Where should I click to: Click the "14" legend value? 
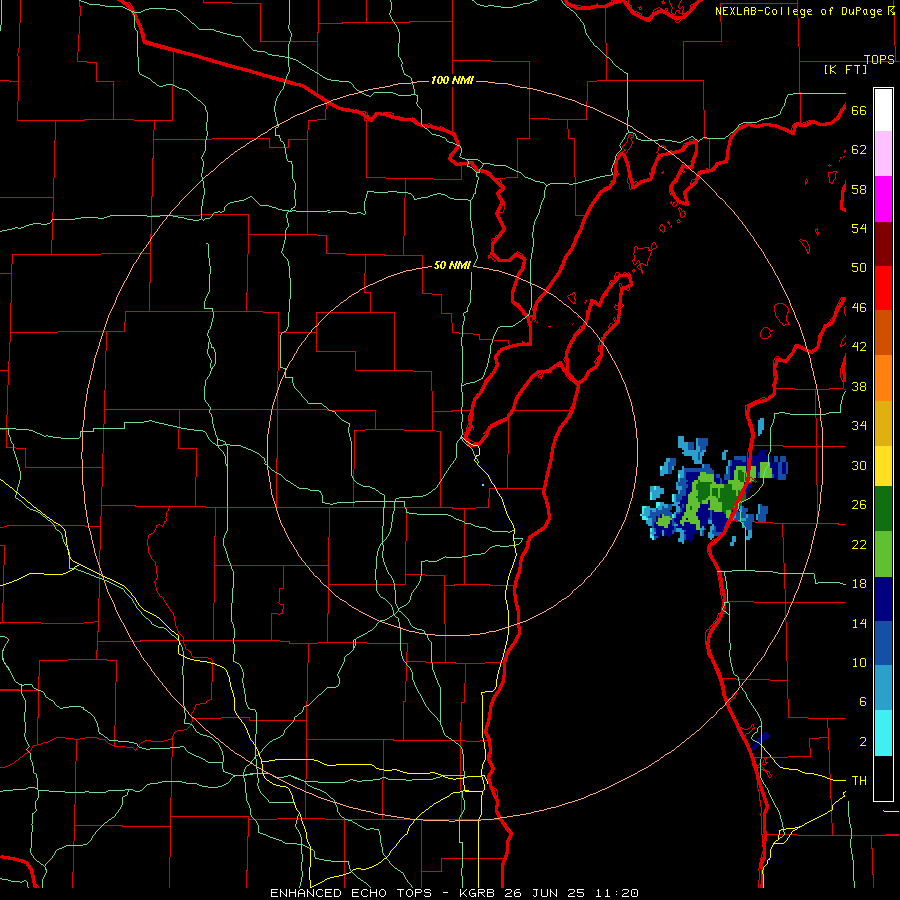pos(859,623)
